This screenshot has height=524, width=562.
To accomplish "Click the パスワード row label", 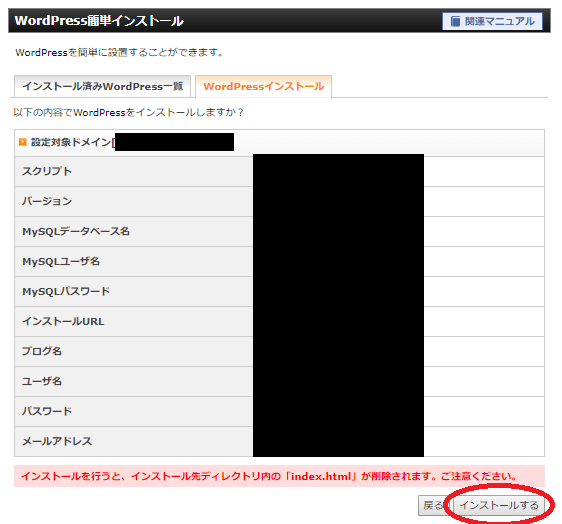I will pyautogui.click(x=47, y=411).
